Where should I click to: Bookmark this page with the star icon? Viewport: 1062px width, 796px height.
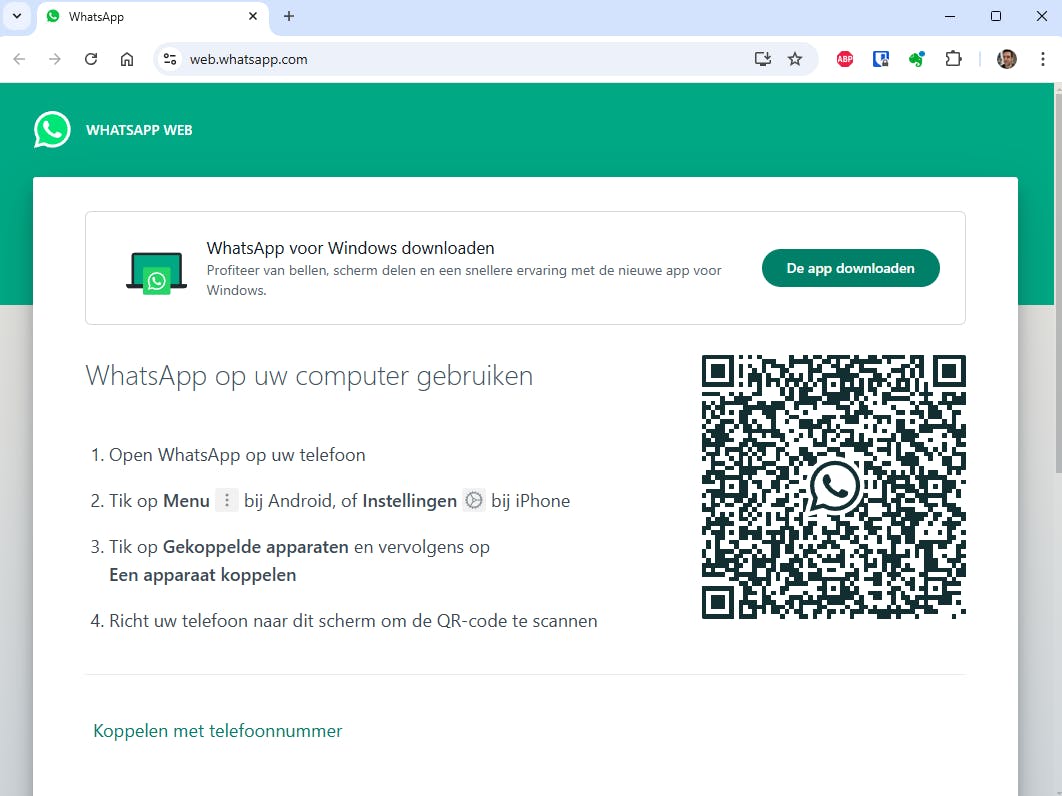[795, 60]
